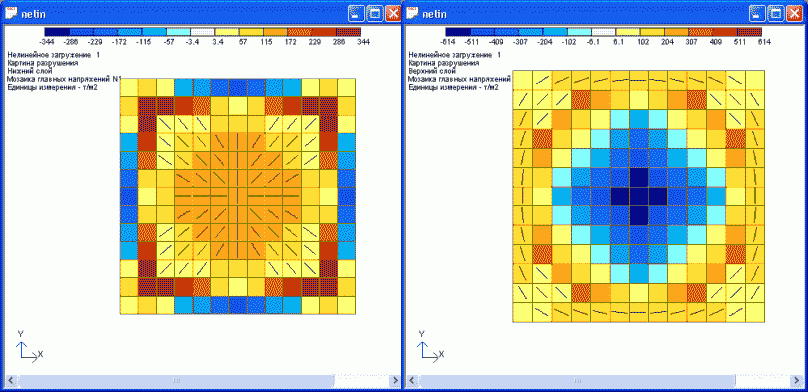Viewport: 808px width, 392px height.
Task: Close the left netin window
Action: 393,14
